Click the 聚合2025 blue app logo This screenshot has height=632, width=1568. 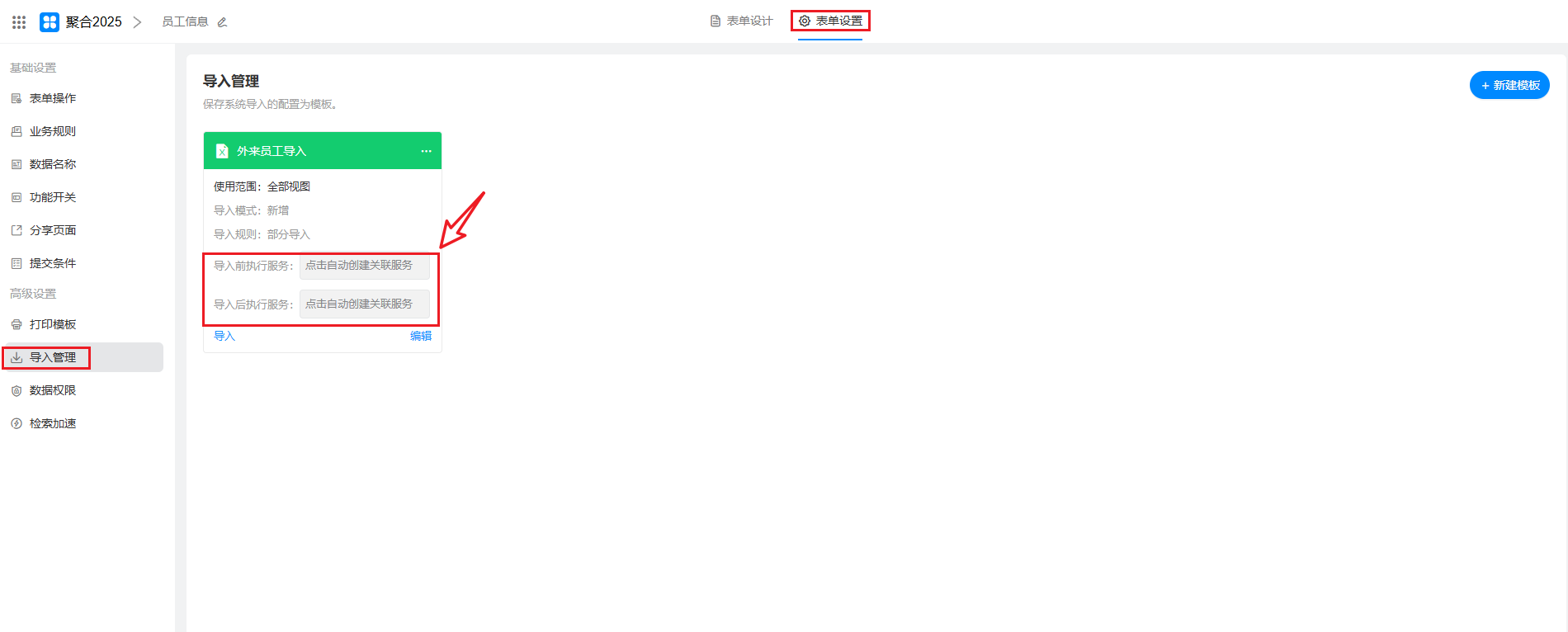[50, 22]
